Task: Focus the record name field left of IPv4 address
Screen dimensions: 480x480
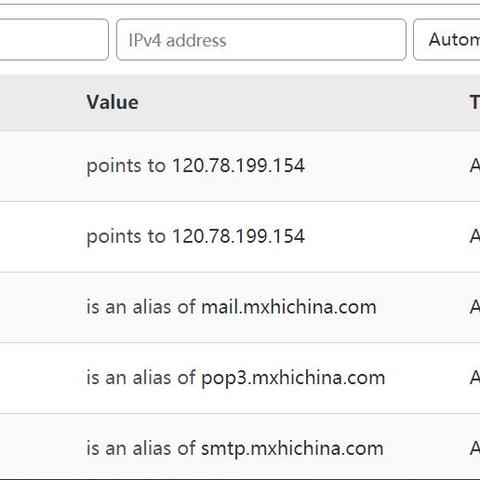Action: 54,40
